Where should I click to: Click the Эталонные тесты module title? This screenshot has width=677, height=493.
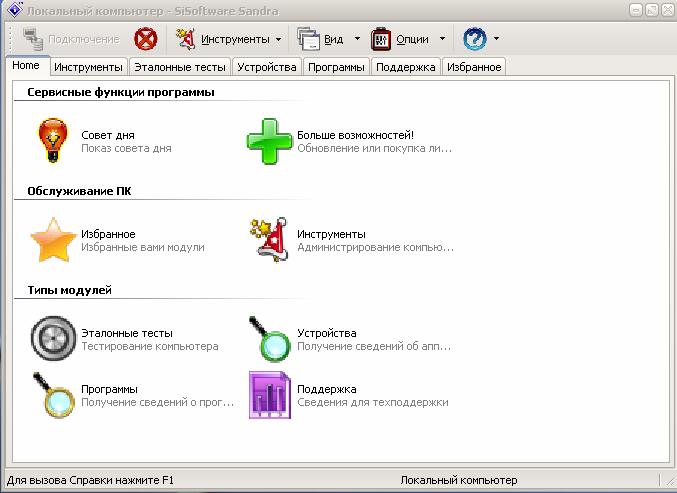click(x=127, y=333)
